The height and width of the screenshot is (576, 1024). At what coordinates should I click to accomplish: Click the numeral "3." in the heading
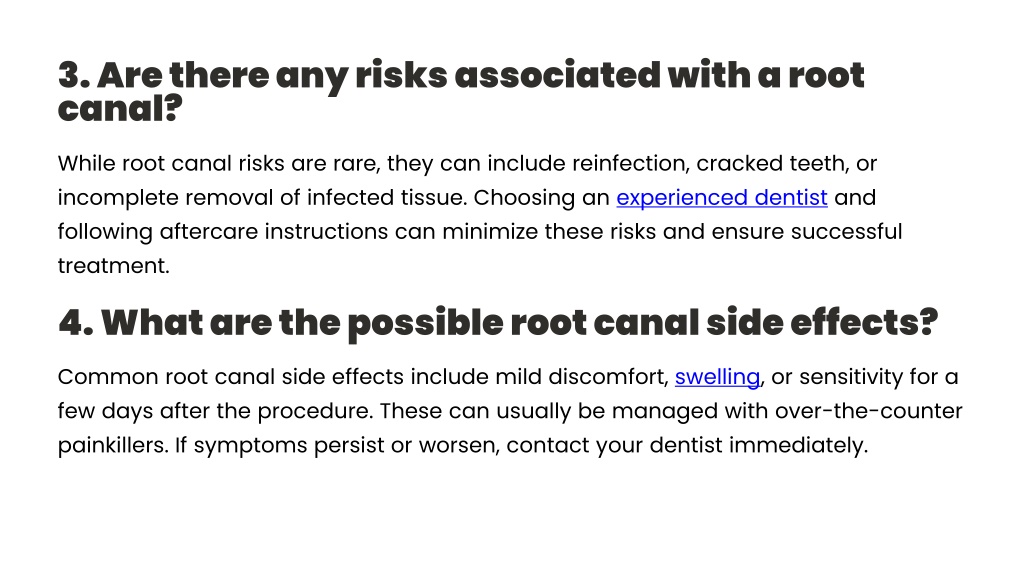pyautogui.click(x=74, y=75)
